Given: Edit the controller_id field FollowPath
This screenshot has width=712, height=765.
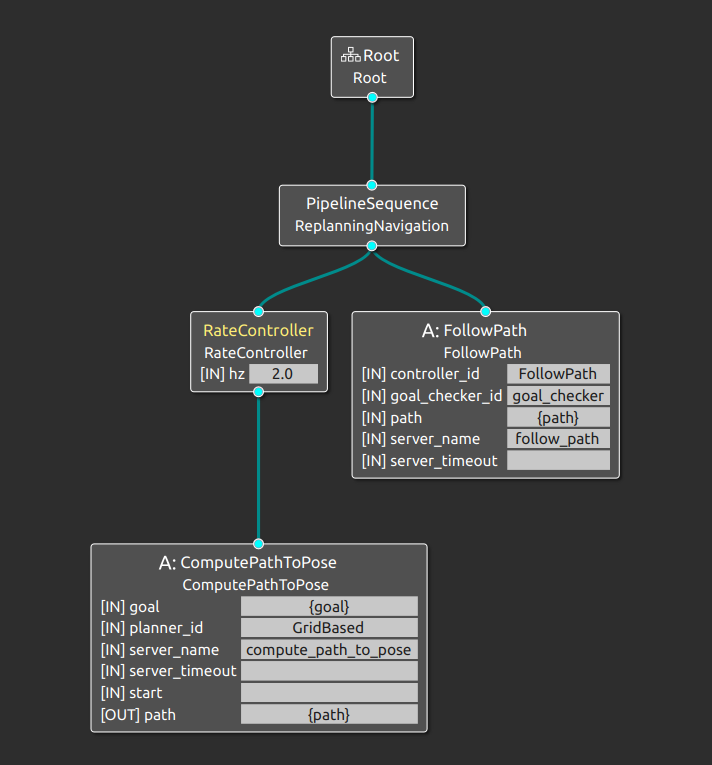Looking at the screenshot, I should 558,374.
